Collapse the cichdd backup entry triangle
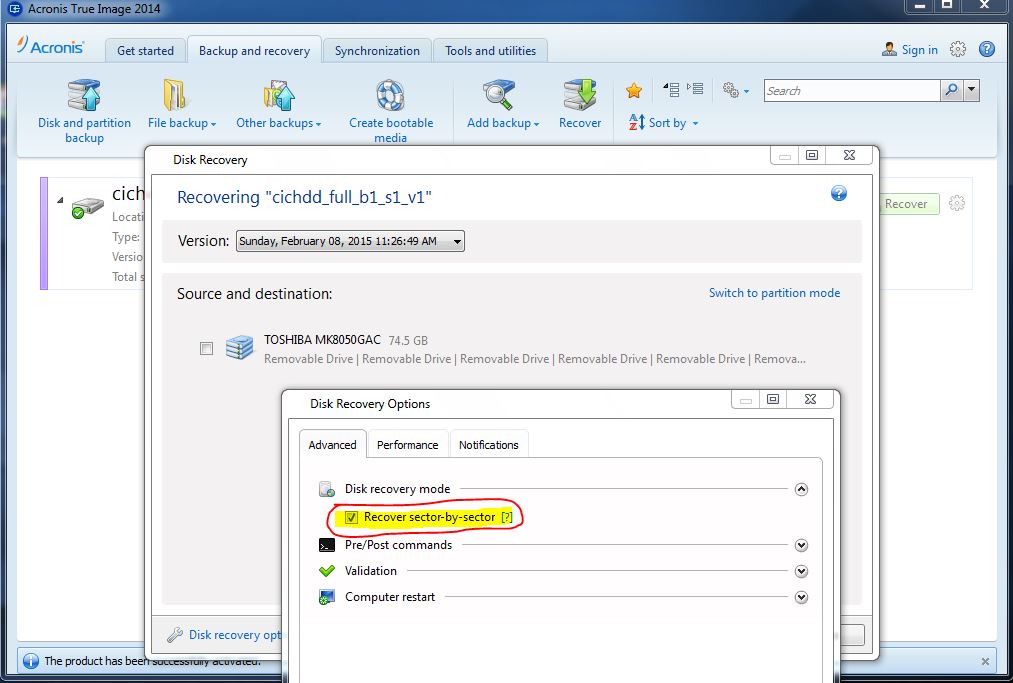The height and width of the screenshot is (683, 1013). coord(60,200)
